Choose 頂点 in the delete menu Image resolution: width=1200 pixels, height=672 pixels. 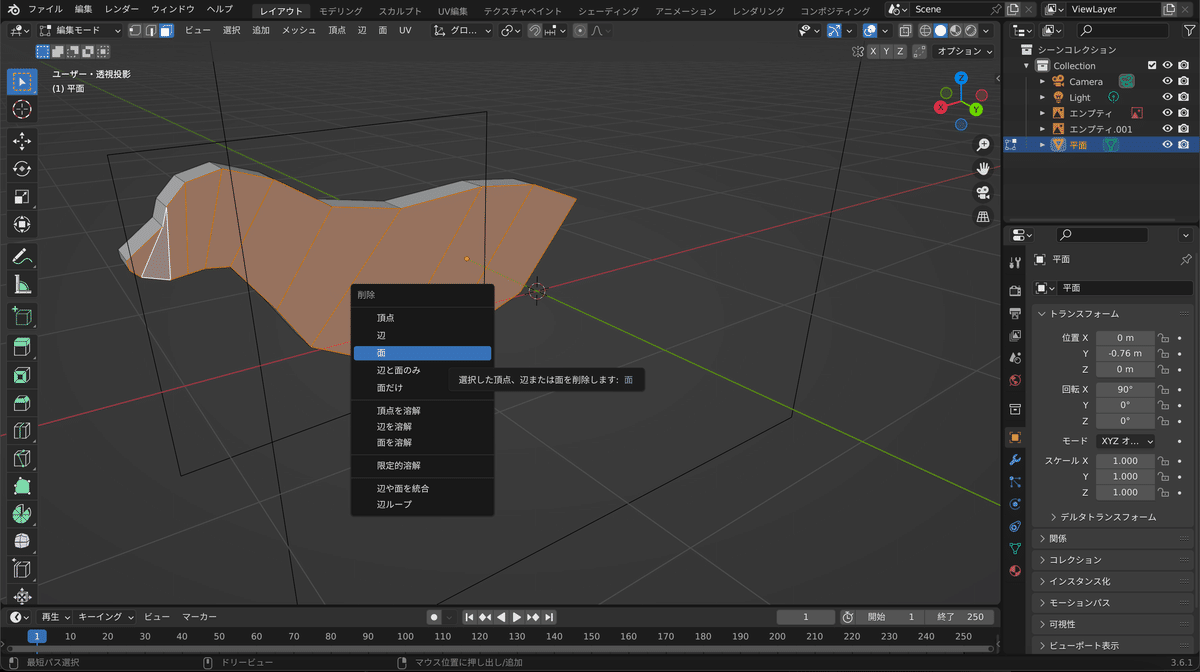tap(422, 318)
